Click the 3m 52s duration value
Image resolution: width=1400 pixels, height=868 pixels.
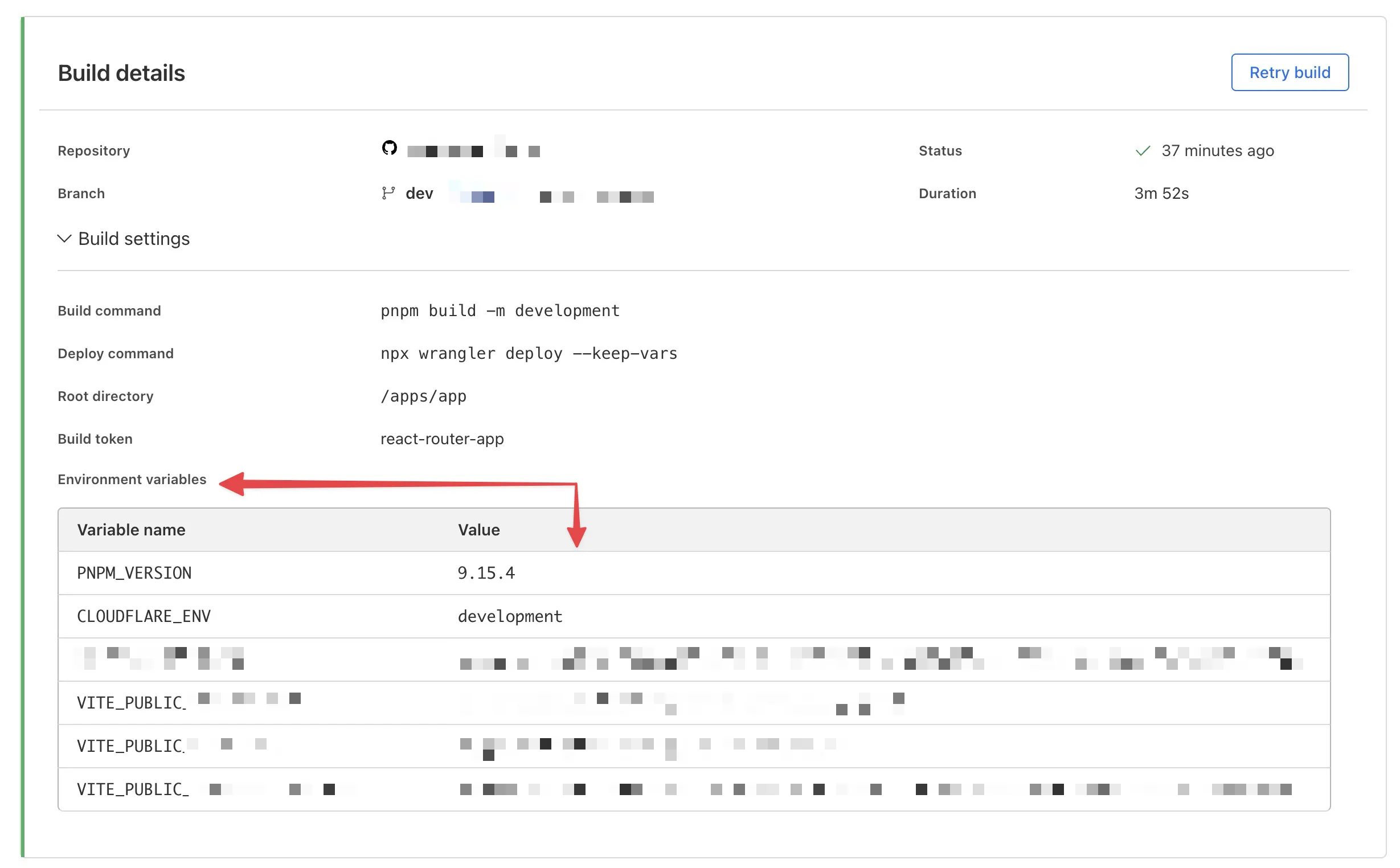point(1161,194)
